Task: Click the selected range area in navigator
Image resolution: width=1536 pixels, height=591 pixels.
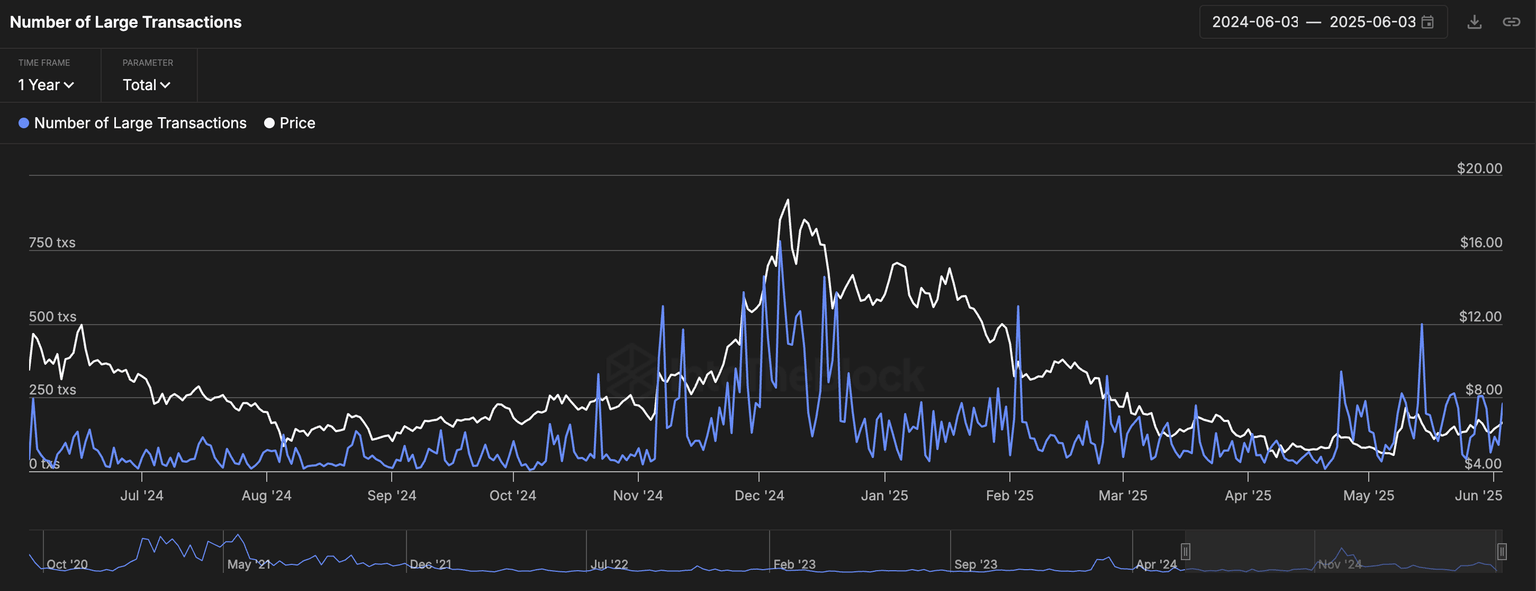Action: coord(1343,551)
